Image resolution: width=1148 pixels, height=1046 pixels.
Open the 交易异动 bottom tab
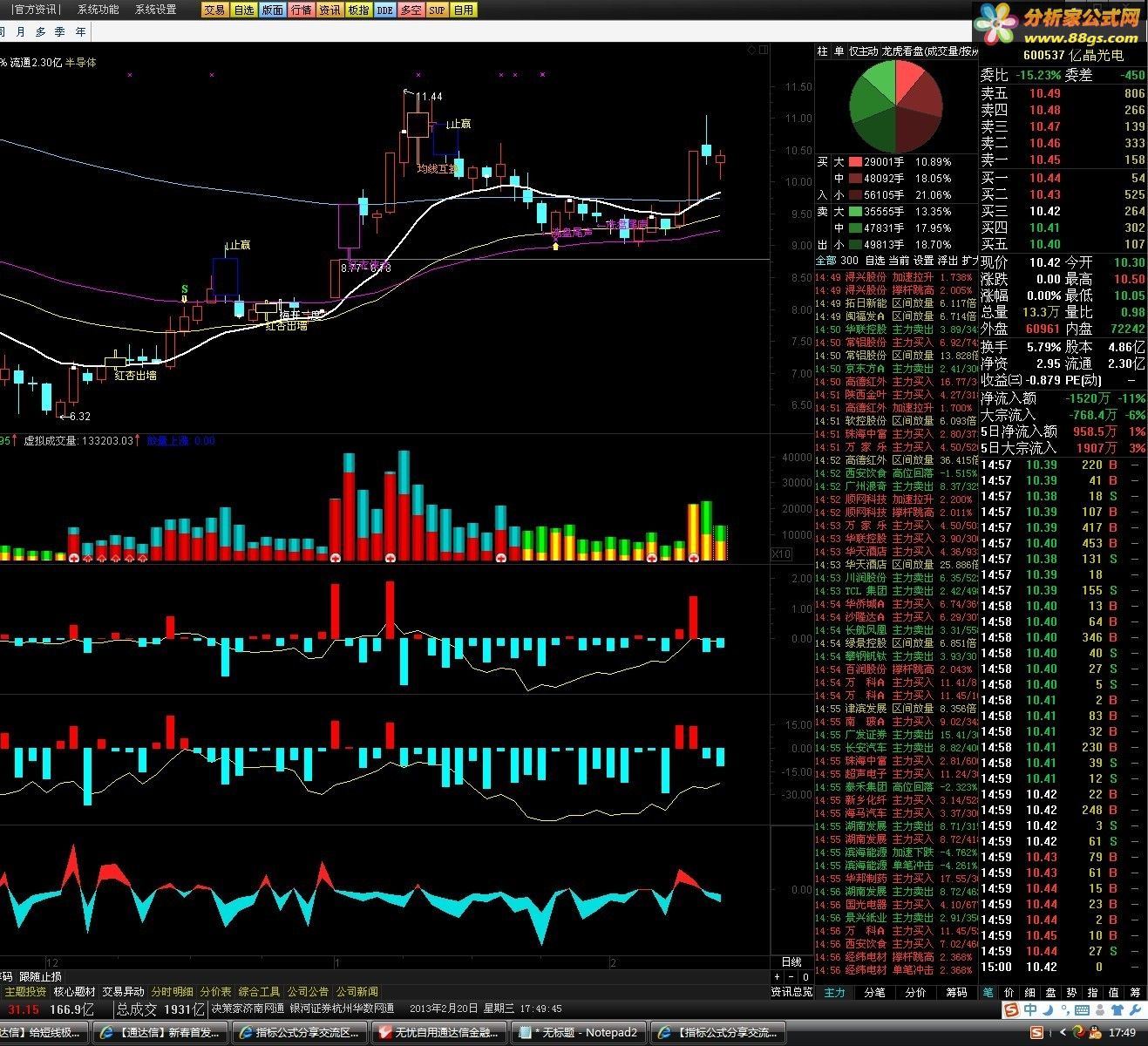point(124,992)
